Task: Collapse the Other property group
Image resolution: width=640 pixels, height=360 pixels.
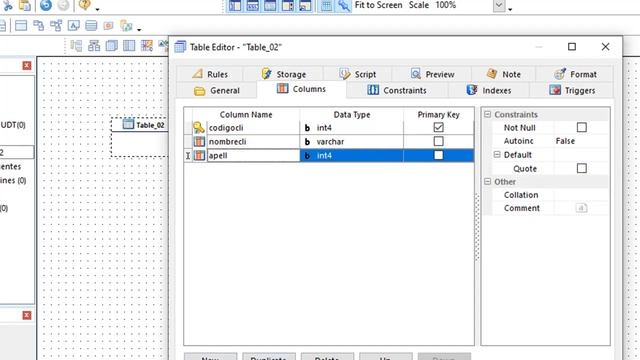Action: click(x=487, y=181)
